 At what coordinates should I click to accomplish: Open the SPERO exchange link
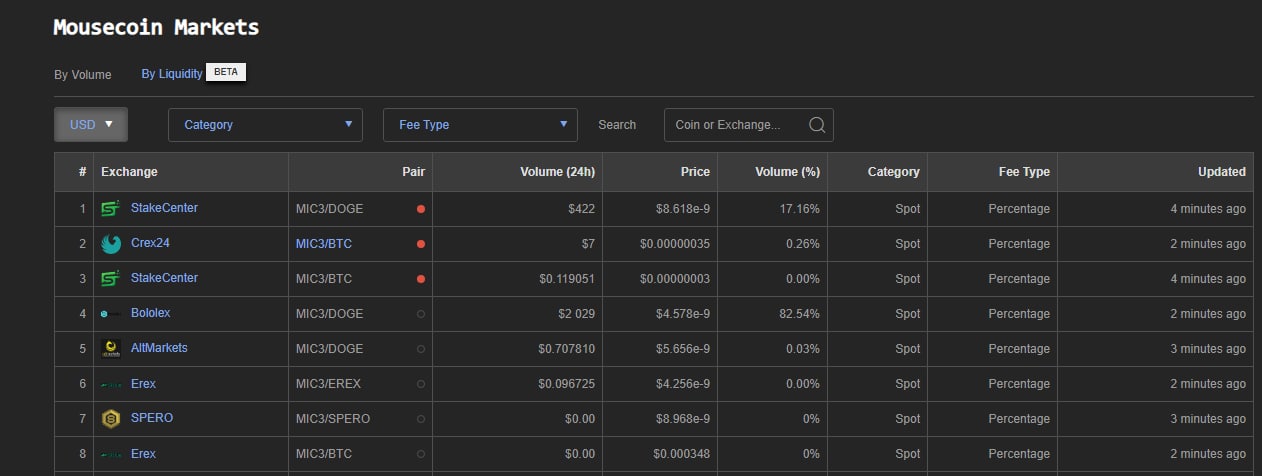(152, 418)
